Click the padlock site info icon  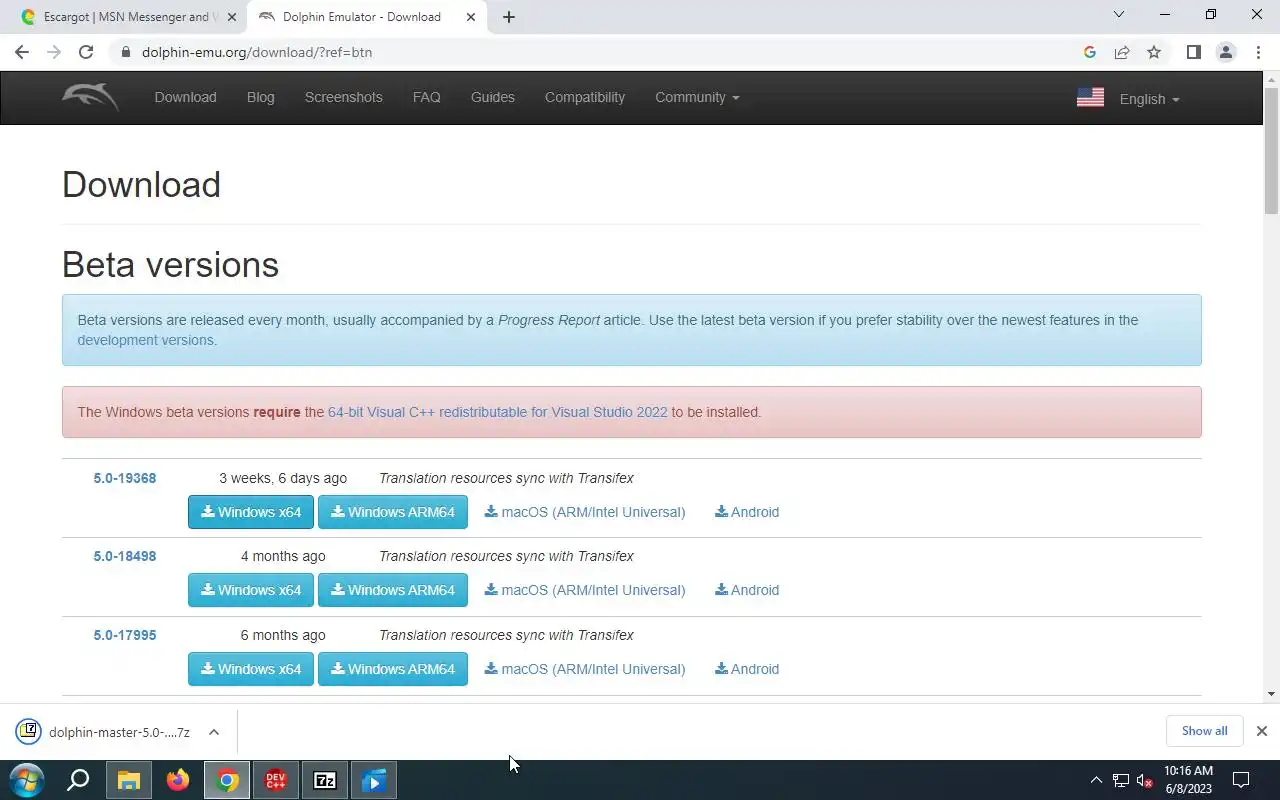point(125,52)
